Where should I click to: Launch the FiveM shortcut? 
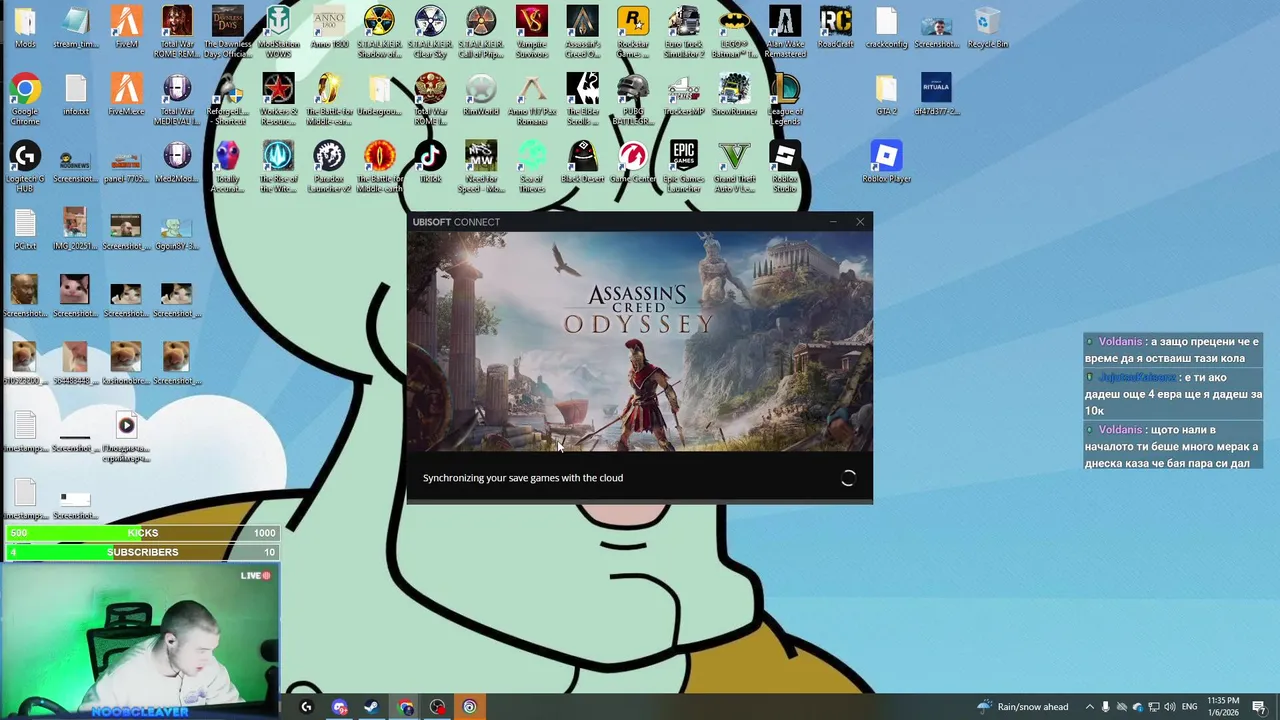[x=126, y=28]
